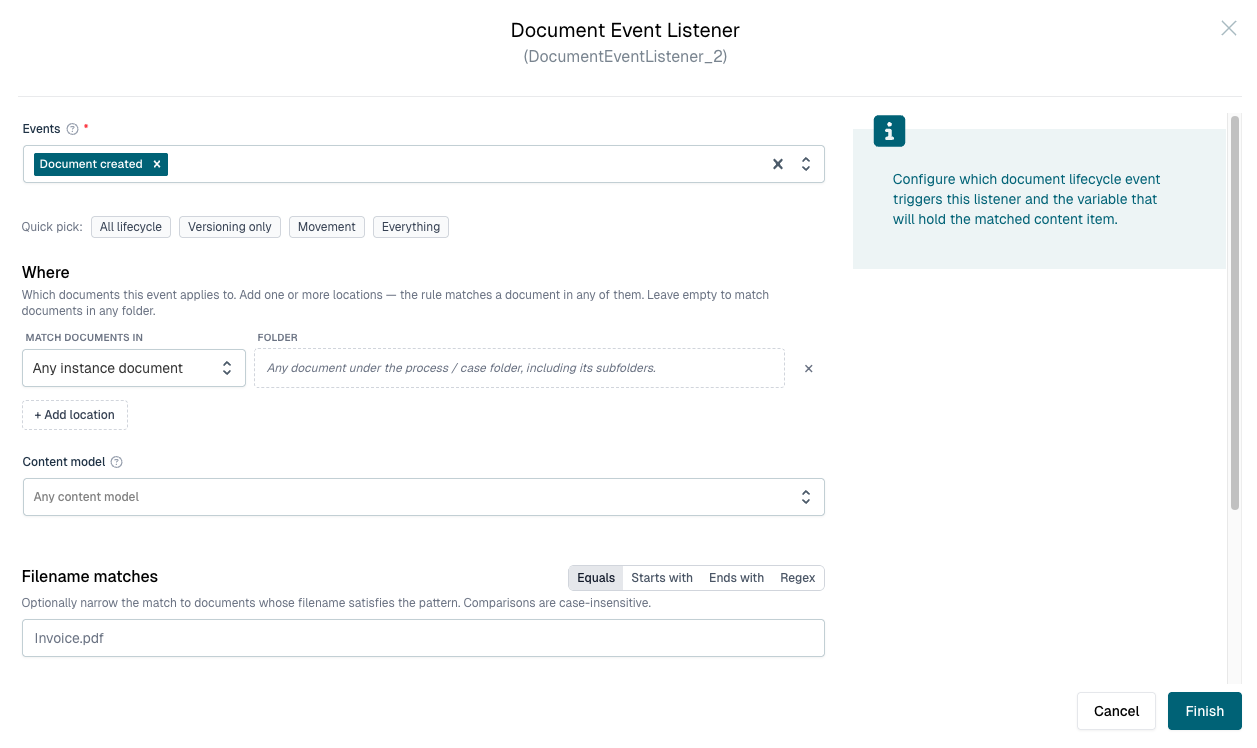Click the Quick pick label
1257x748 pixels.
tap(52, 227)
